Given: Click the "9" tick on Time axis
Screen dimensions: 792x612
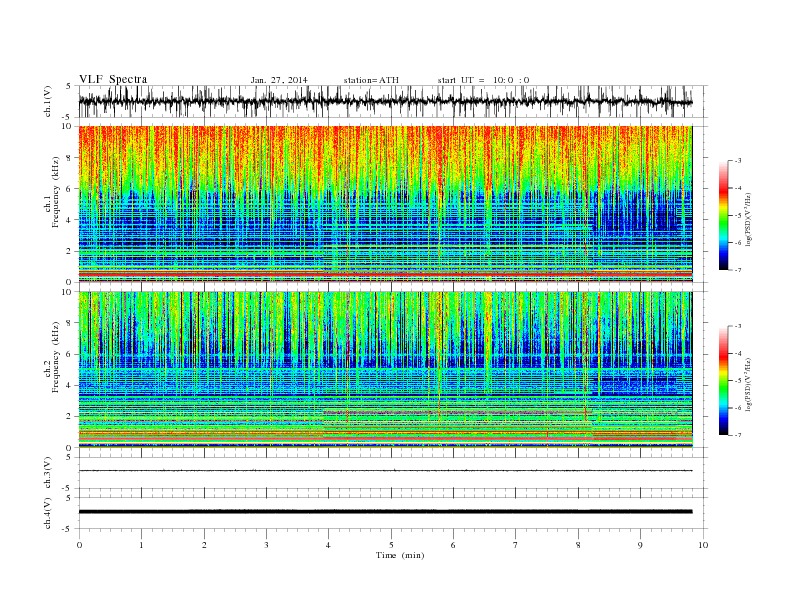Looking at the screenshot, I should coord(640,545).
